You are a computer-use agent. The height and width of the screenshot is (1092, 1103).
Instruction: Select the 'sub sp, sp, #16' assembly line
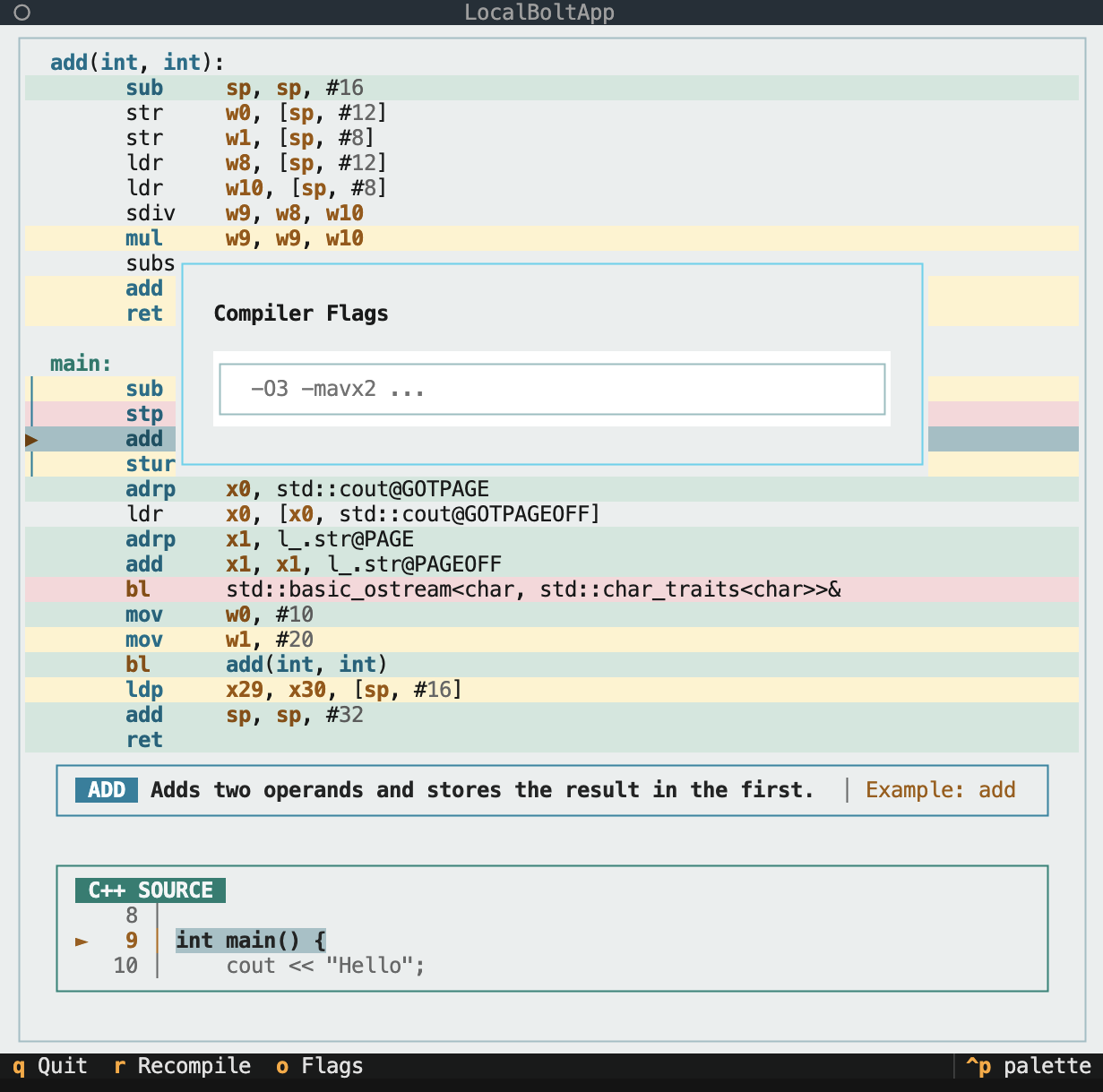[x=552, y=88]
